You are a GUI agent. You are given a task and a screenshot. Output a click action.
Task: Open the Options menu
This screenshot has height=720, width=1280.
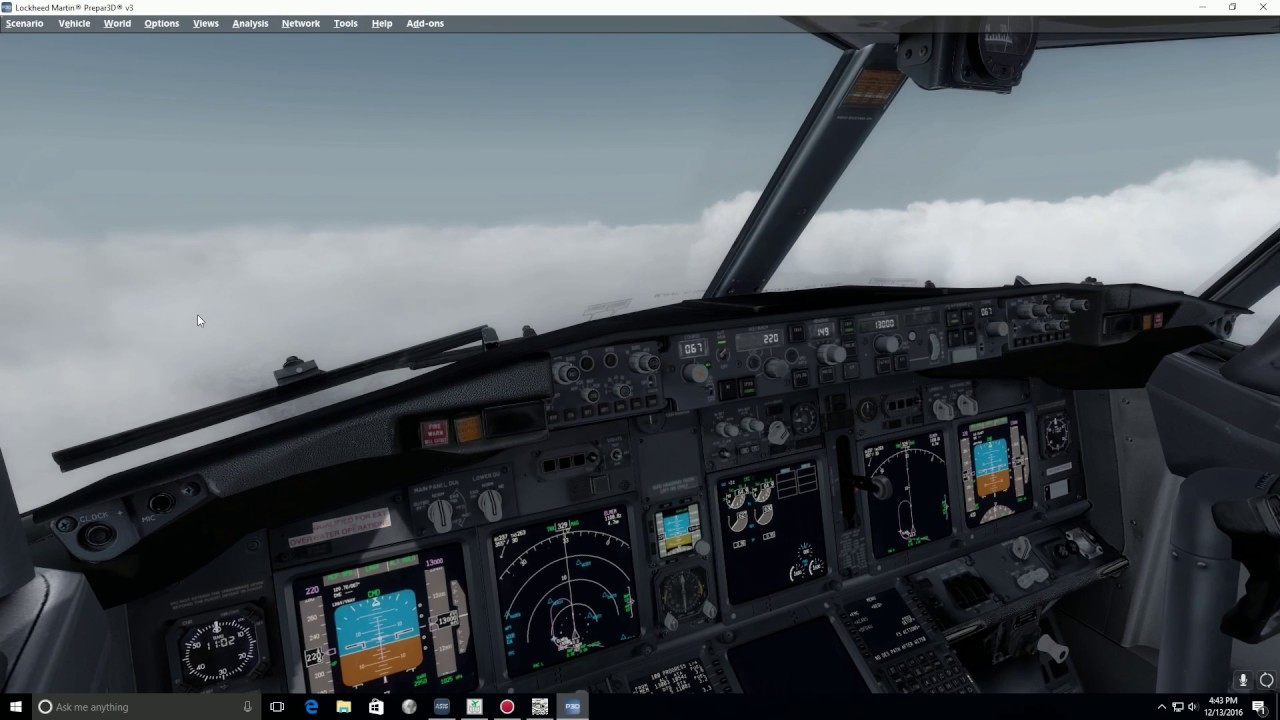[x=161, y=23]
